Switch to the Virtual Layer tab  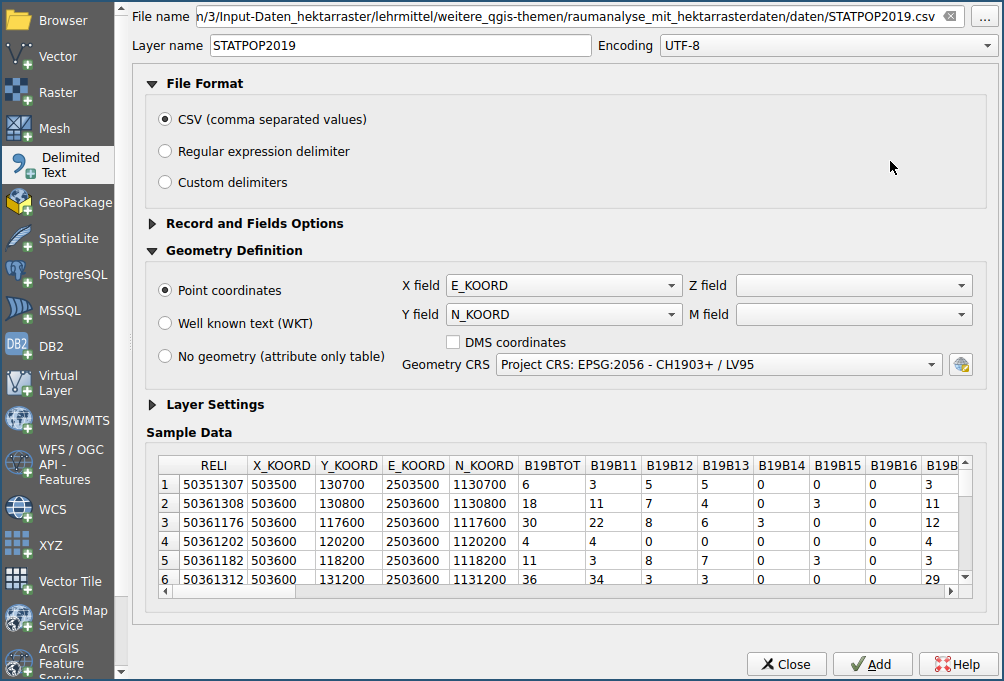(57, 383)
